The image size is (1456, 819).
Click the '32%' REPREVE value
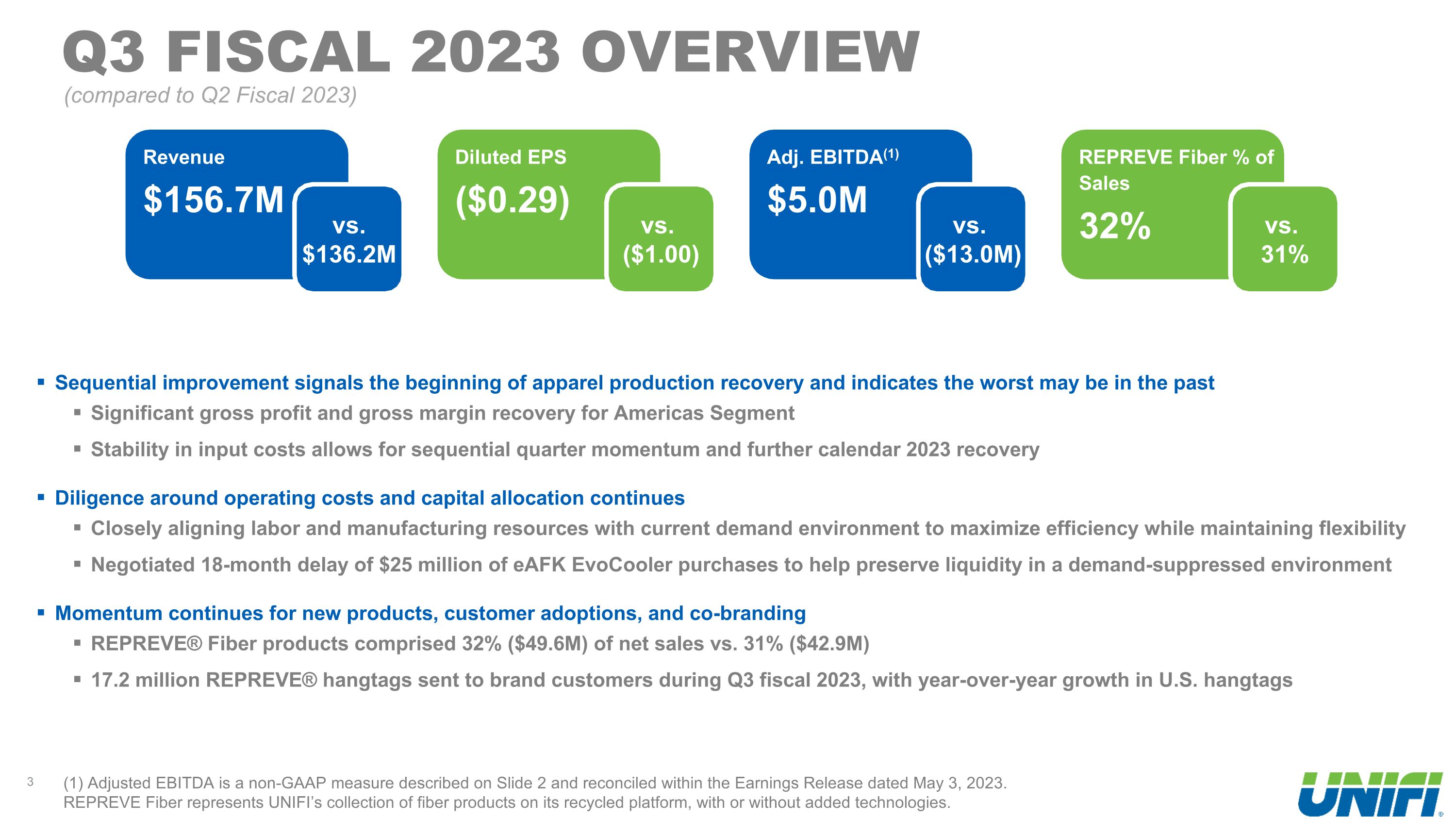tap(1115, 226)
